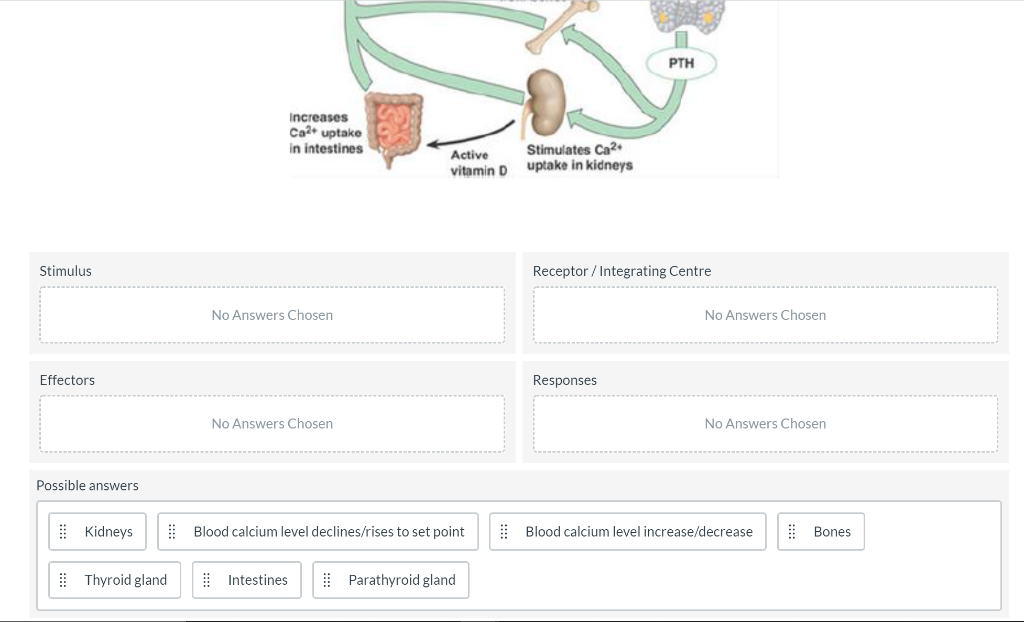Click the Responses drop zone
The image size is (1024, 622).
(765, 423)
